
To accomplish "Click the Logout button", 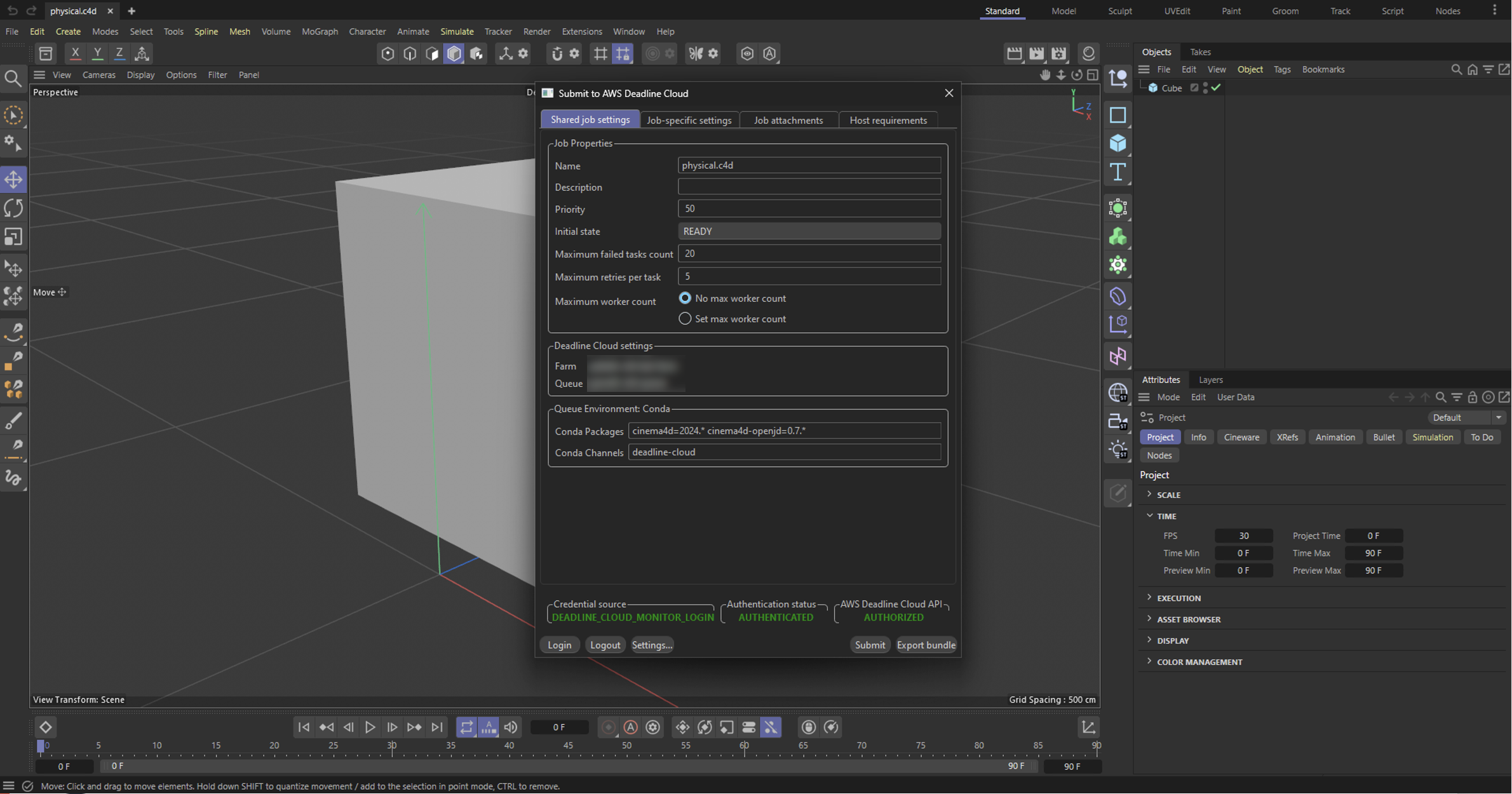I will coord(605,645).
